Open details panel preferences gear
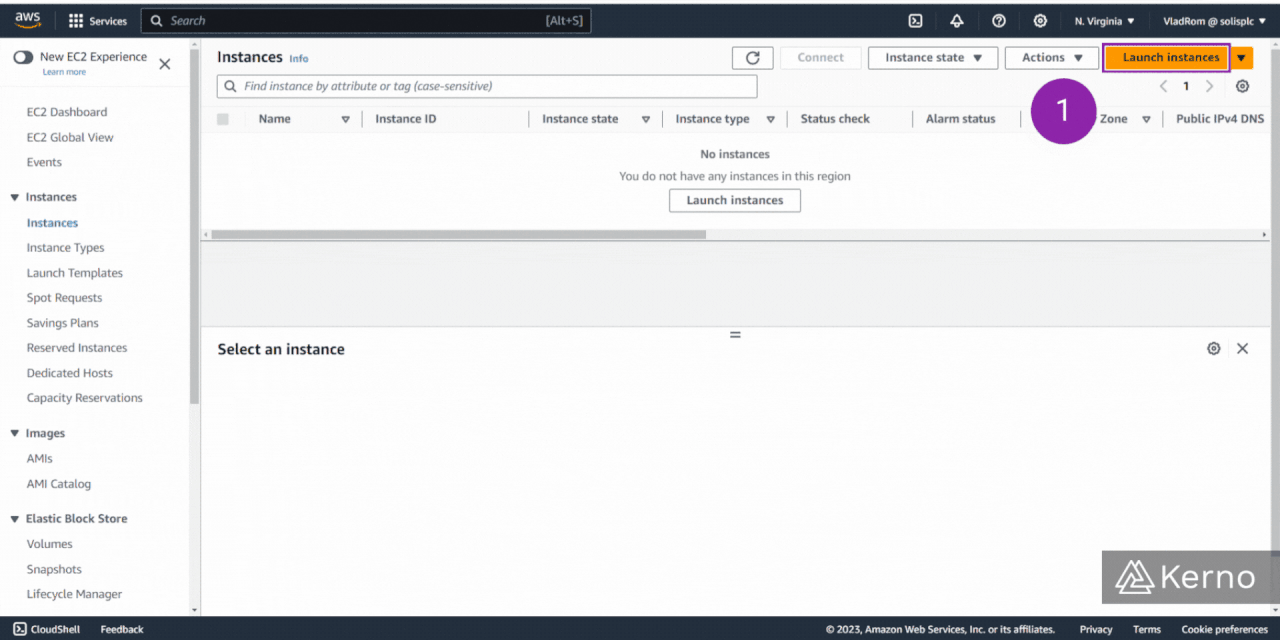This screenshot has width=1280, height=640. (x=1214, y=349)
